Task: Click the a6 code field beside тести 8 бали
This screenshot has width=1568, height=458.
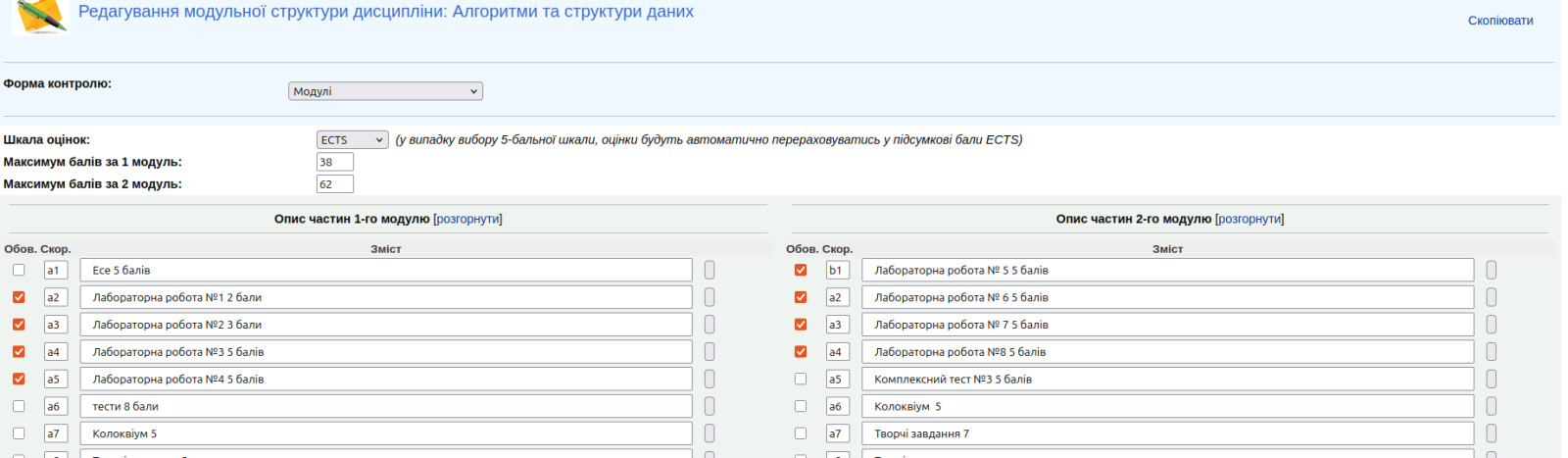Action: click(55, 406)
